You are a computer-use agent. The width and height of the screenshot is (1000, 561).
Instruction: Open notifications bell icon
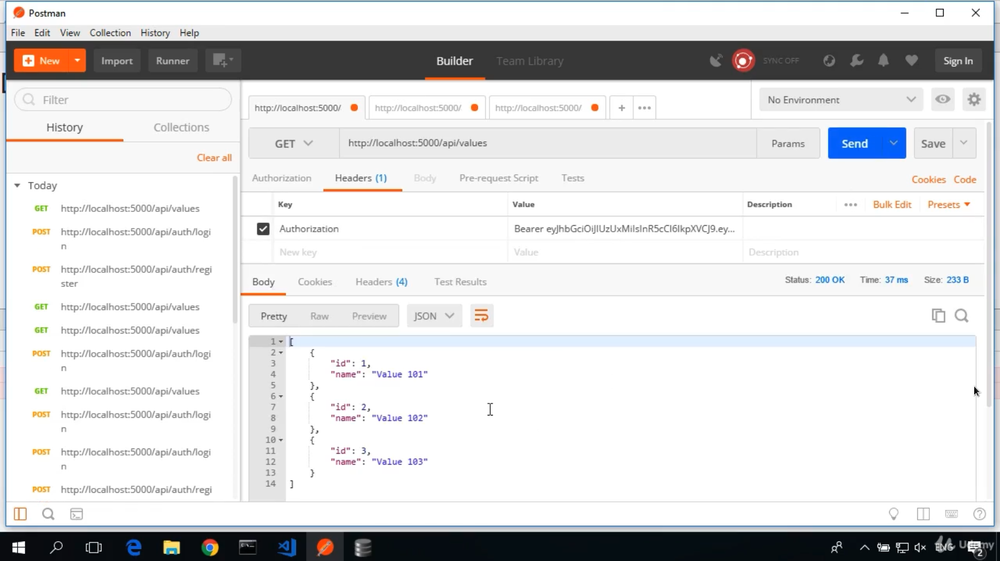tap(883, 61)
